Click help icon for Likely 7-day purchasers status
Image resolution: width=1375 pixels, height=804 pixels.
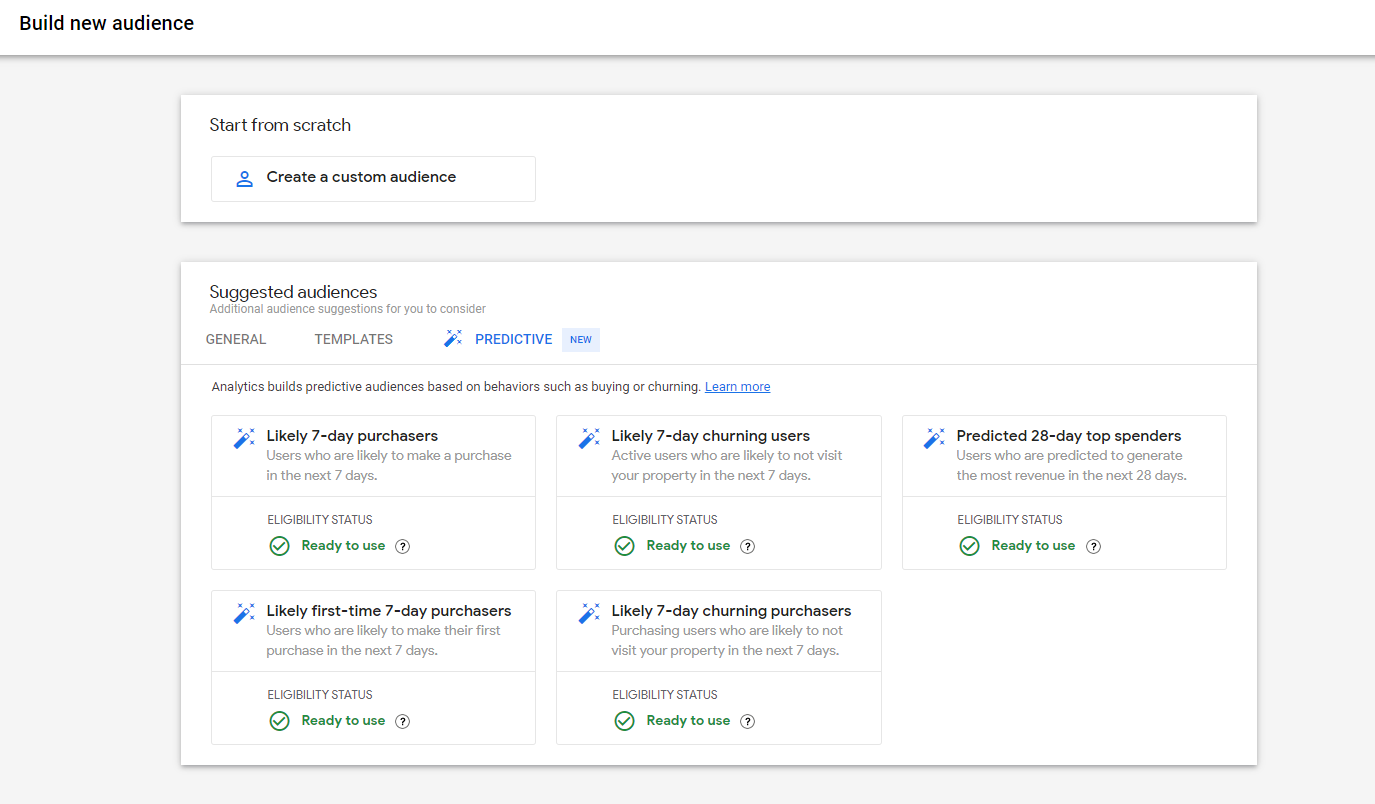[x=403, y=546]
